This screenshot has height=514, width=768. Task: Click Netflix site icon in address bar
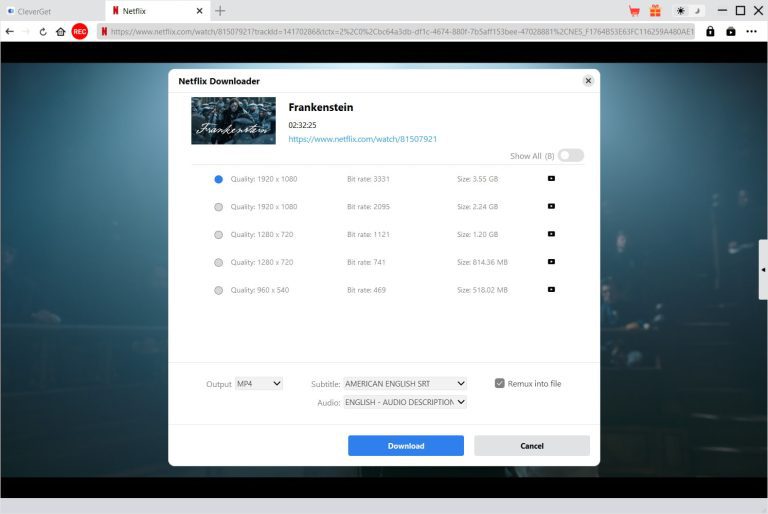[104, 32]
